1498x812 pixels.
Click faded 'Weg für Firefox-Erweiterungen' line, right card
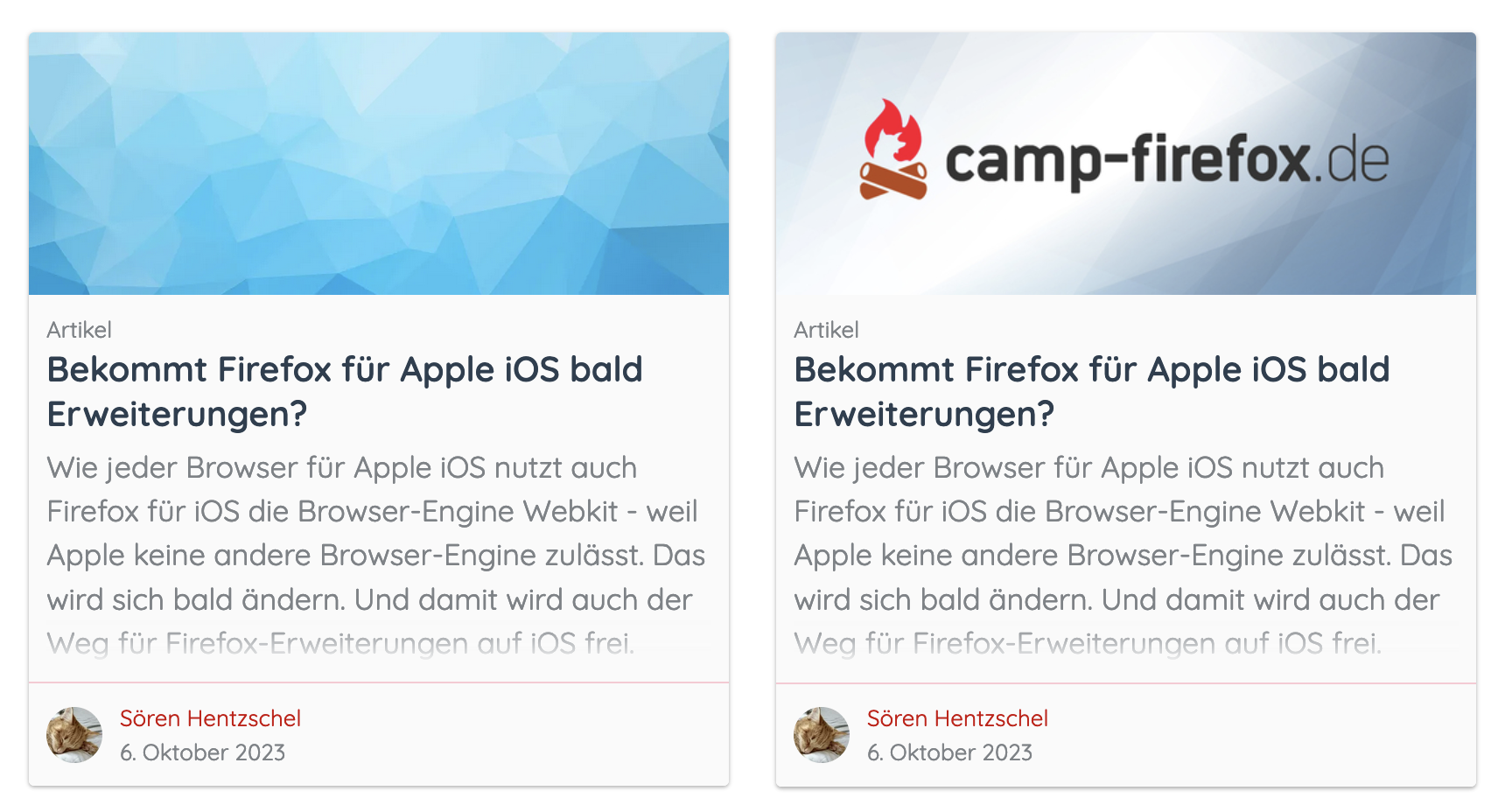click(x=1088, y=644)
